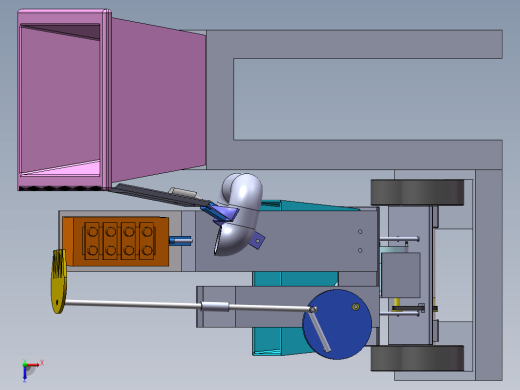Click the blue axis of the triad
Viewport: 520px width, 390px height.
coord(25,374)
